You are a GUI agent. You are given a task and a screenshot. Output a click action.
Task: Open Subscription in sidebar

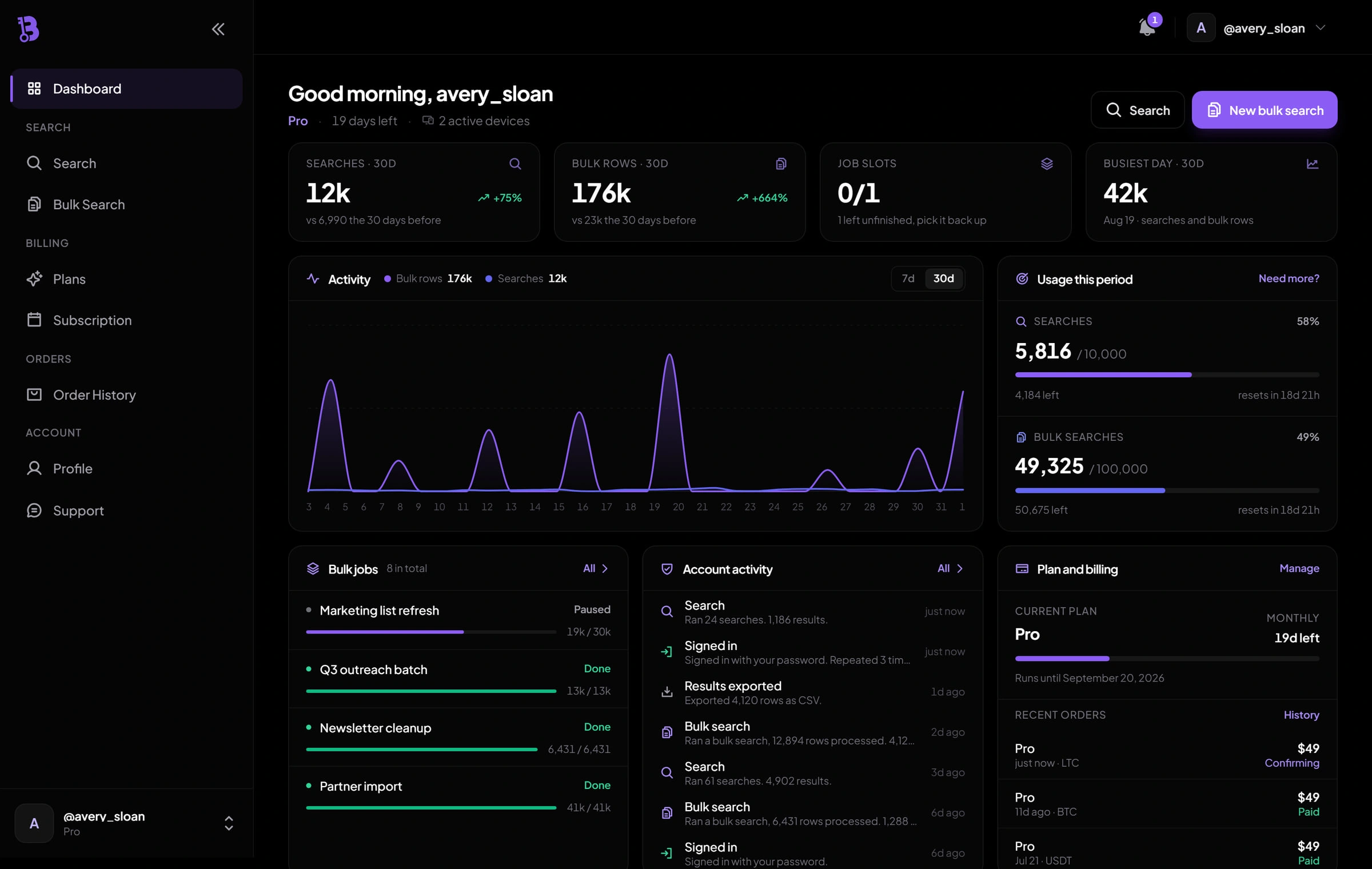coord(126,320)
